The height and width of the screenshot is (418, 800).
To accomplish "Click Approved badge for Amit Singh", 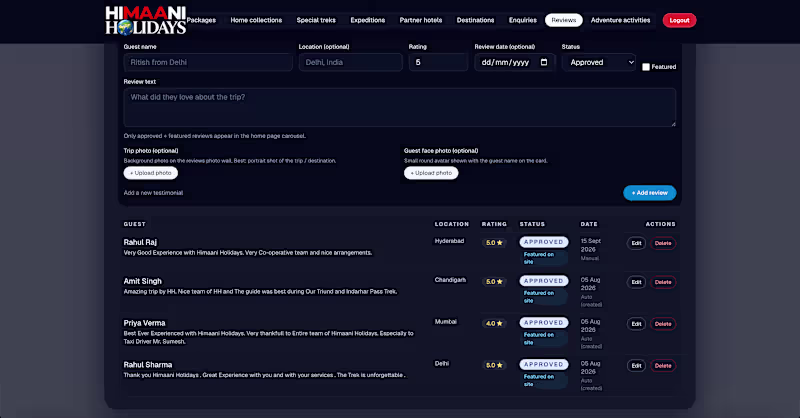I will pos(544,281).
